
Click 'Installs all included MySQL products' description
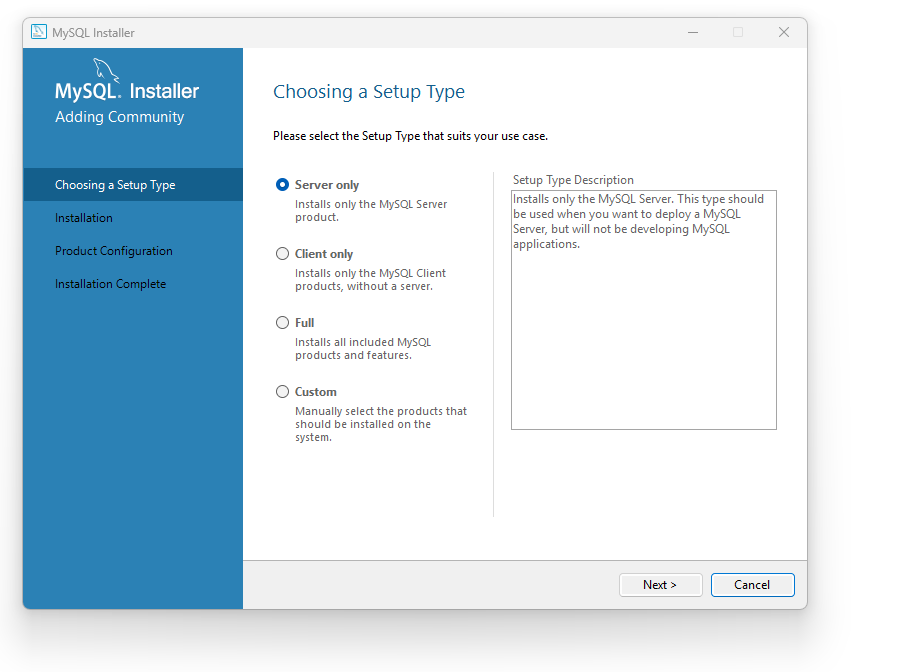click(363, 349)
